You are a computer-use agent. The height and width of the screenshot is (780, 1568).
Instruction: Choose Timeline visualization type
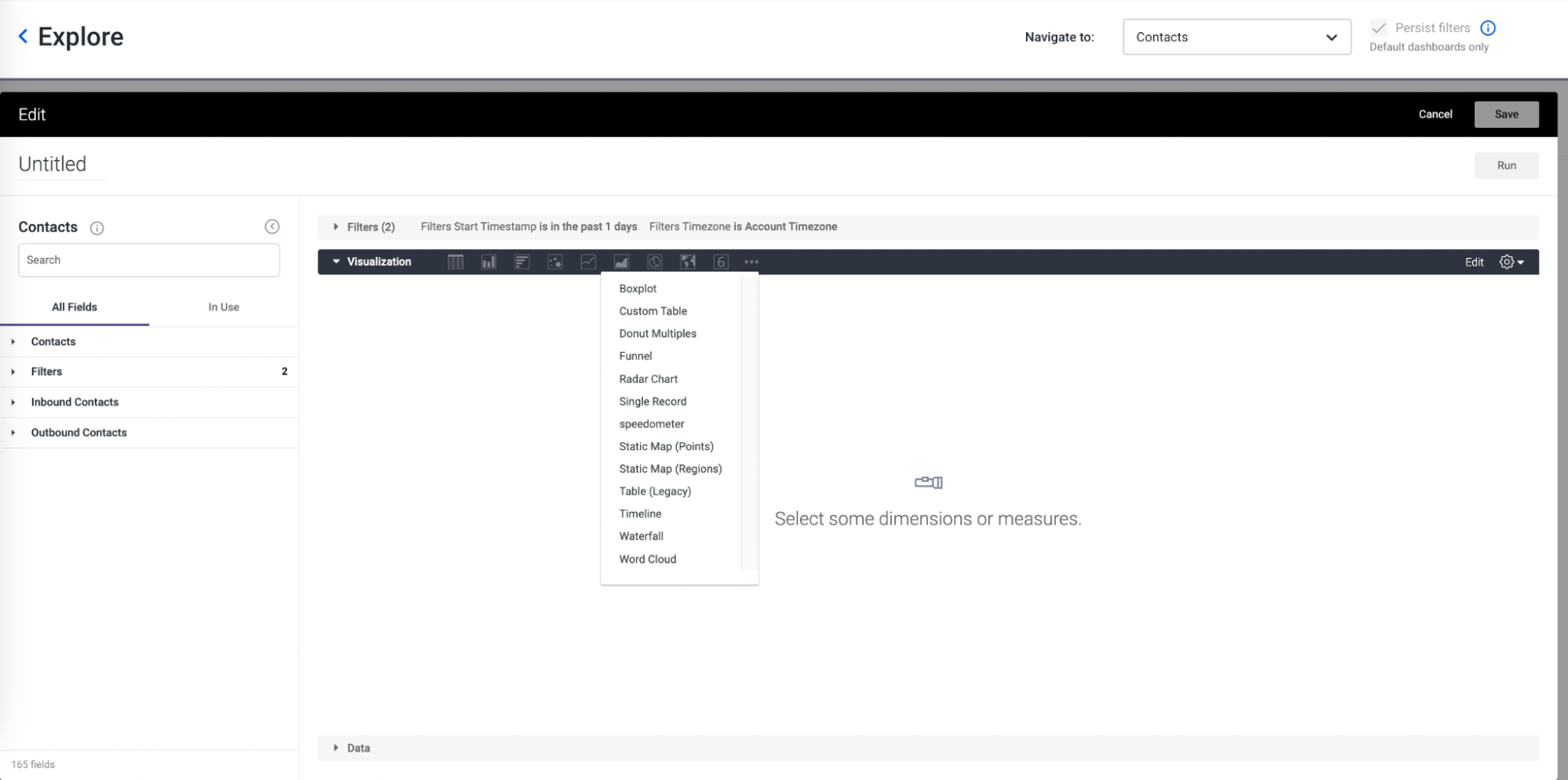coord(640,514)
